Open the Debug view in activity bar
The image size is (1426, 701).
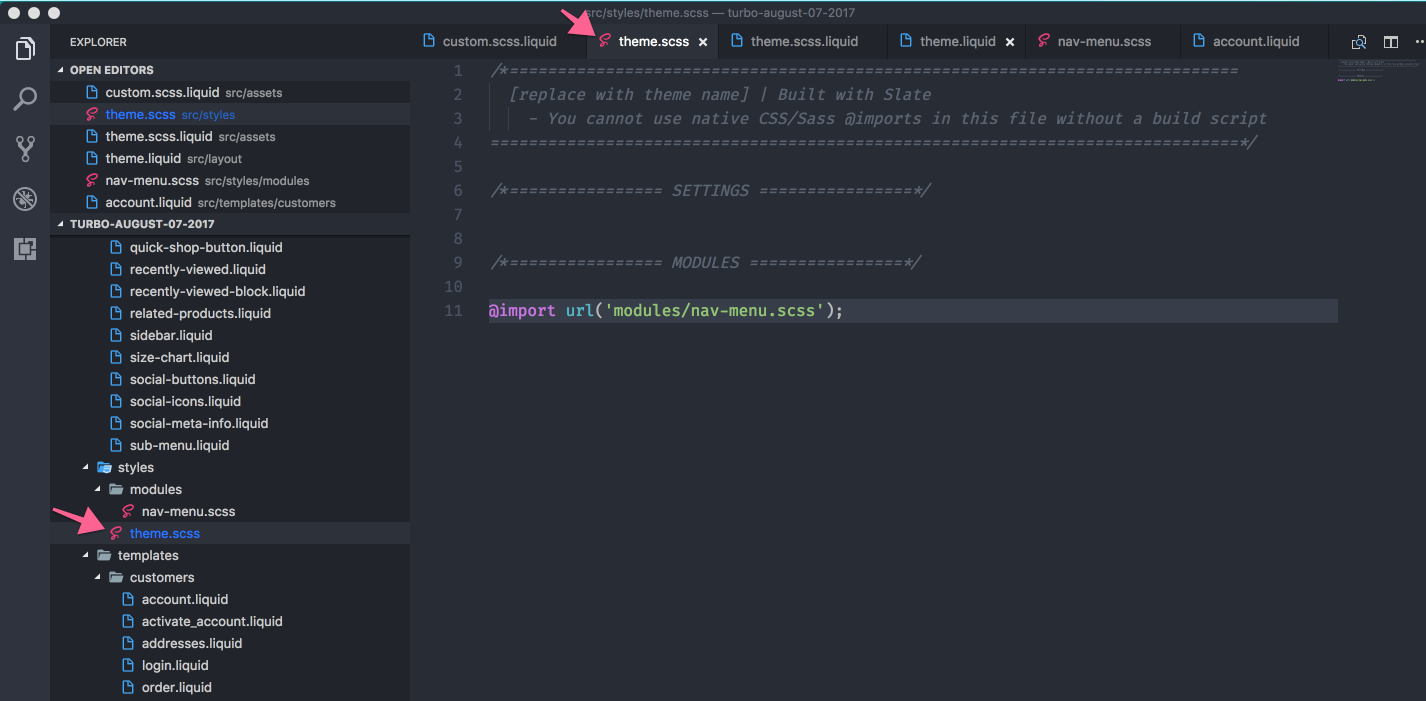25,199
